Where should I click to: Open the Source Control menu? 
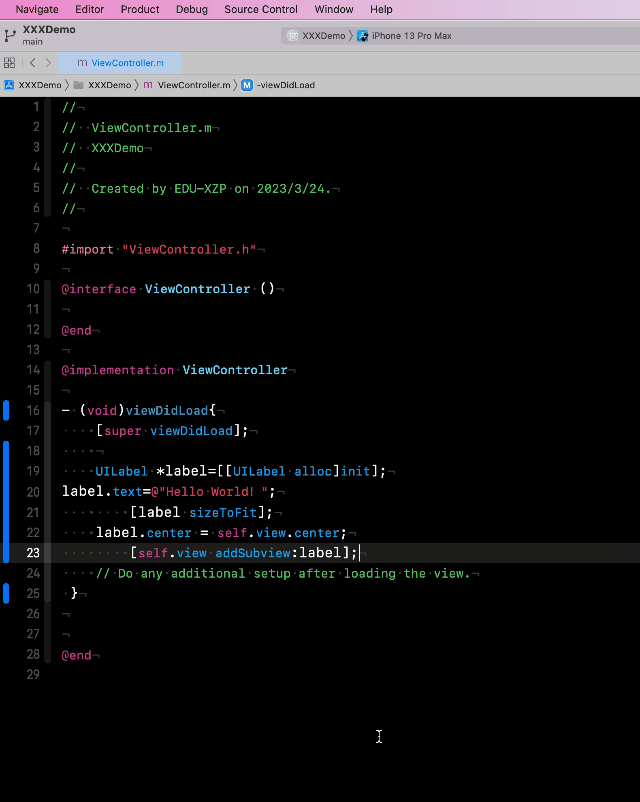tap(261, 9)
